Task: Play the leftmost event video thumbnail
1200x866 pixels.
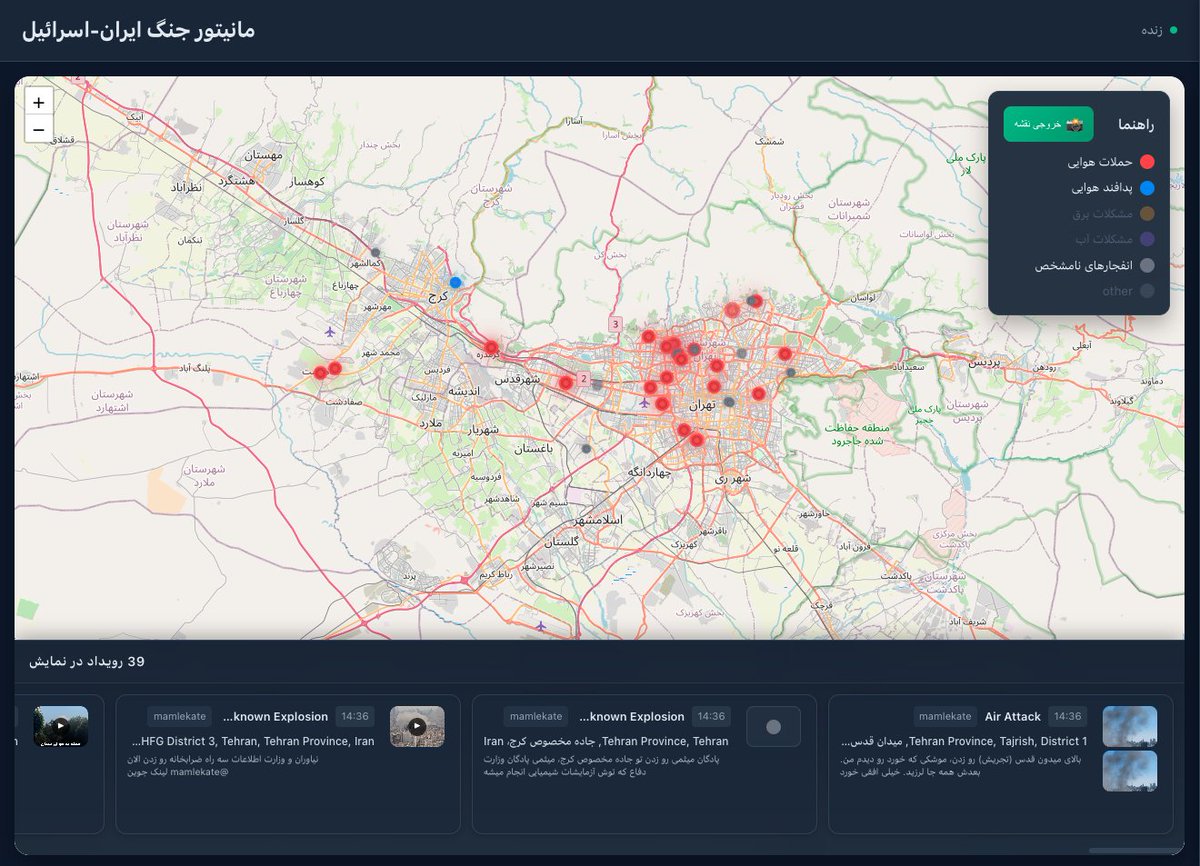Action: coord(60,727)
